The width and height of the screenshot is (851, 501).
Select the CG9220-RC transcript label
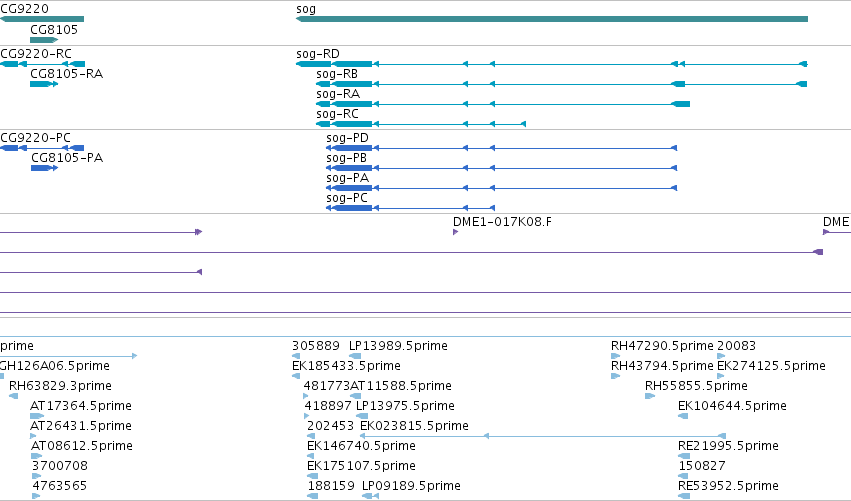36,54
